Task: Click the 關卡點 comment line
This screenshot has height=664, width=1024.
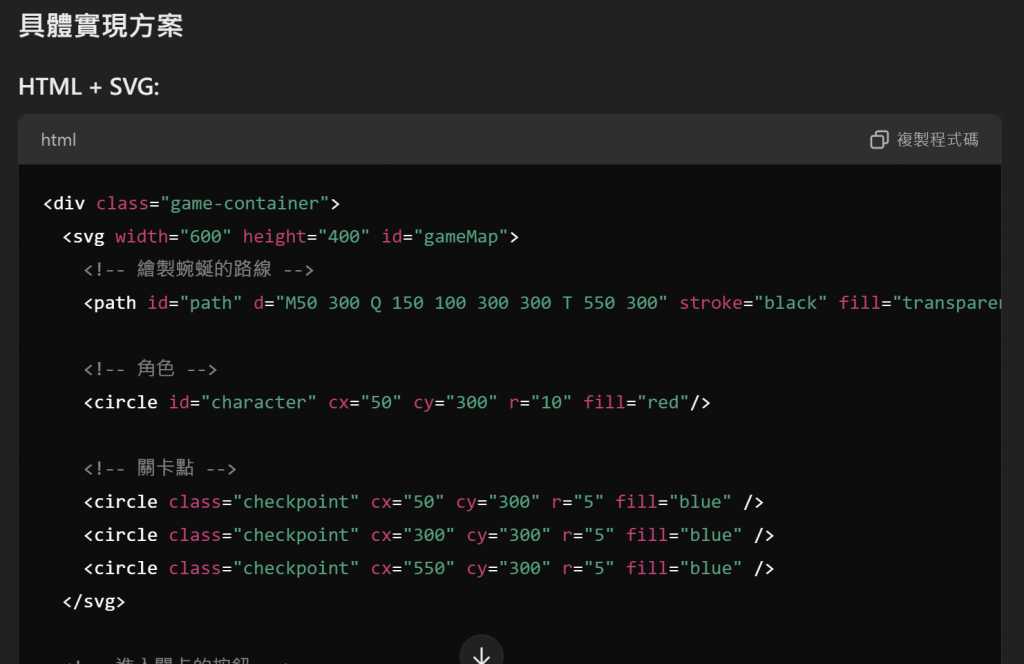Action: [x=160, y=468]
